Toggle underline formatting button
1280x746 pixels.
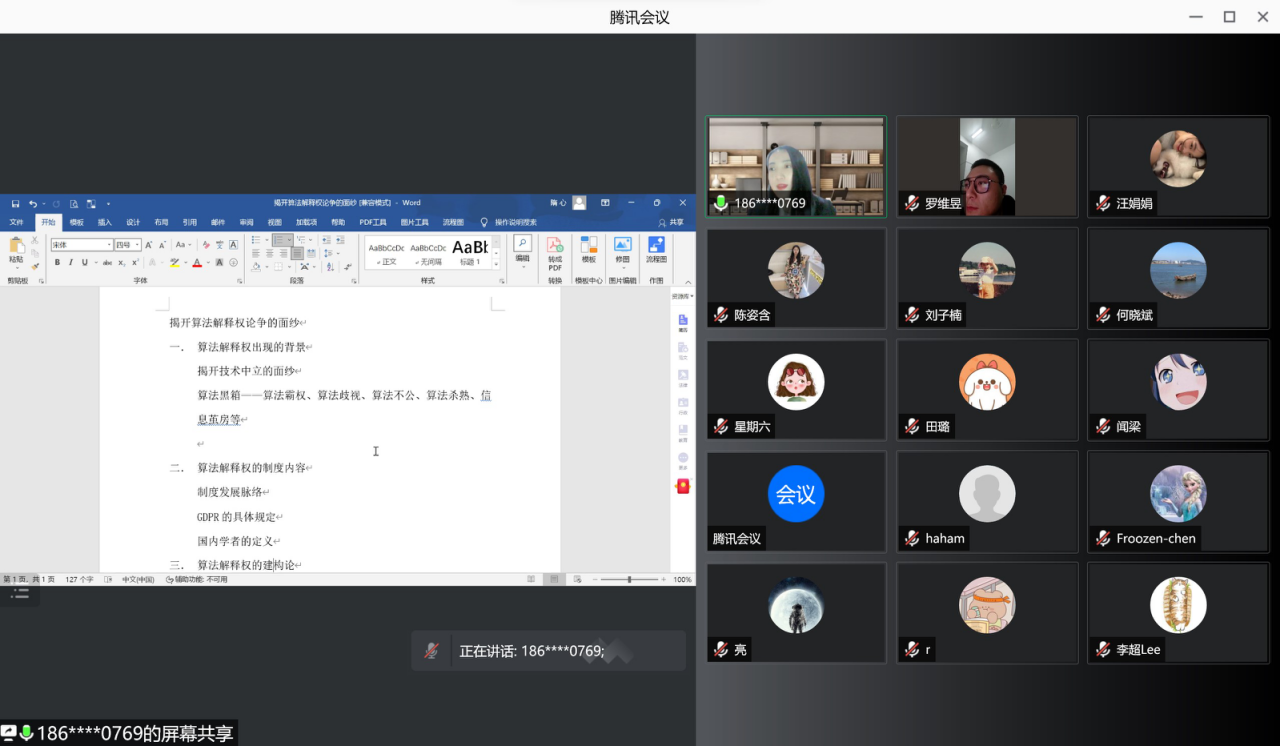[84, 263]
